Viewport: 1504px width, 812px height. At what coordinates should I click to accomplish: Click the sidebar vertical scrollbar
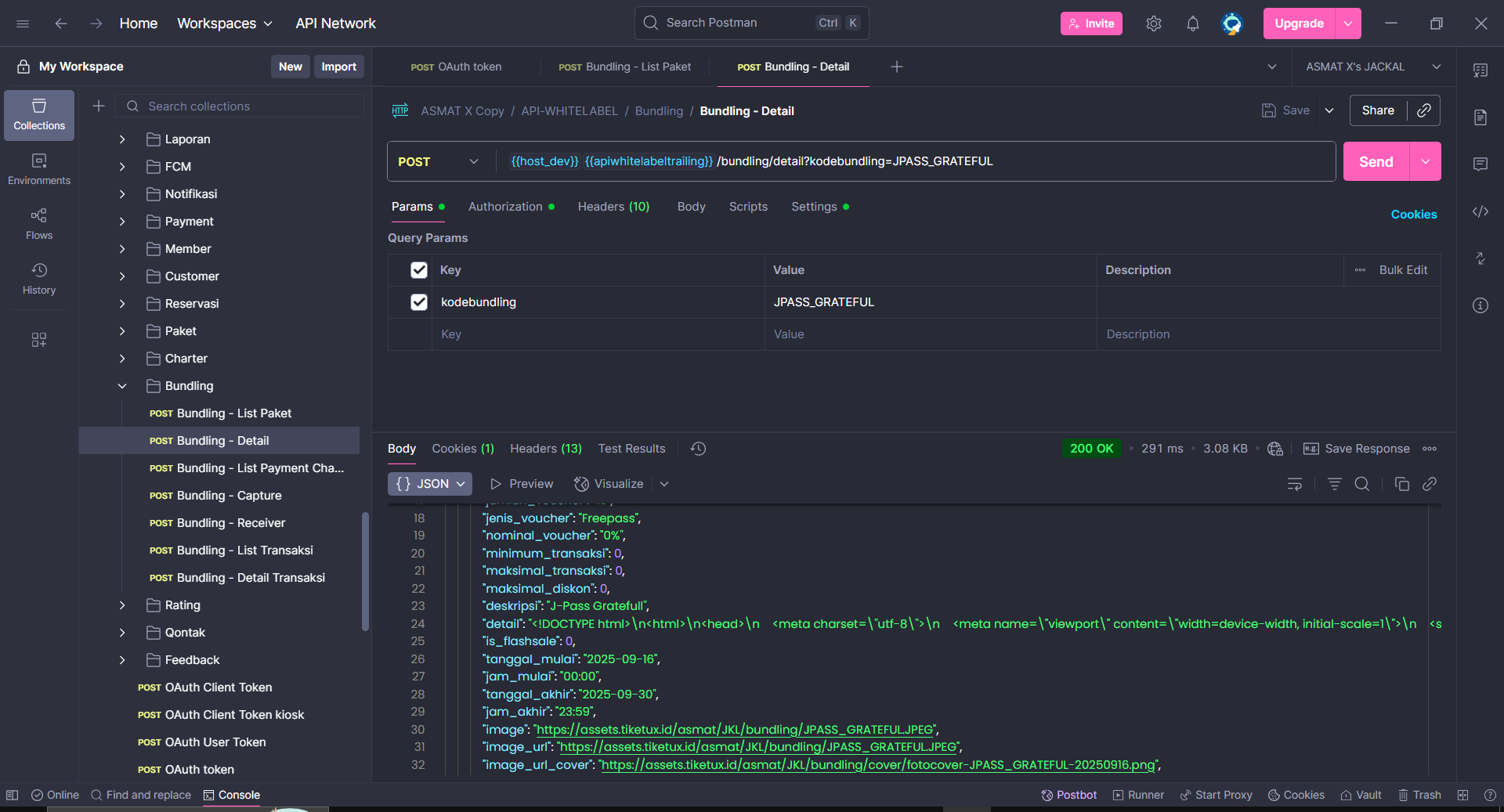coord(365,571)
